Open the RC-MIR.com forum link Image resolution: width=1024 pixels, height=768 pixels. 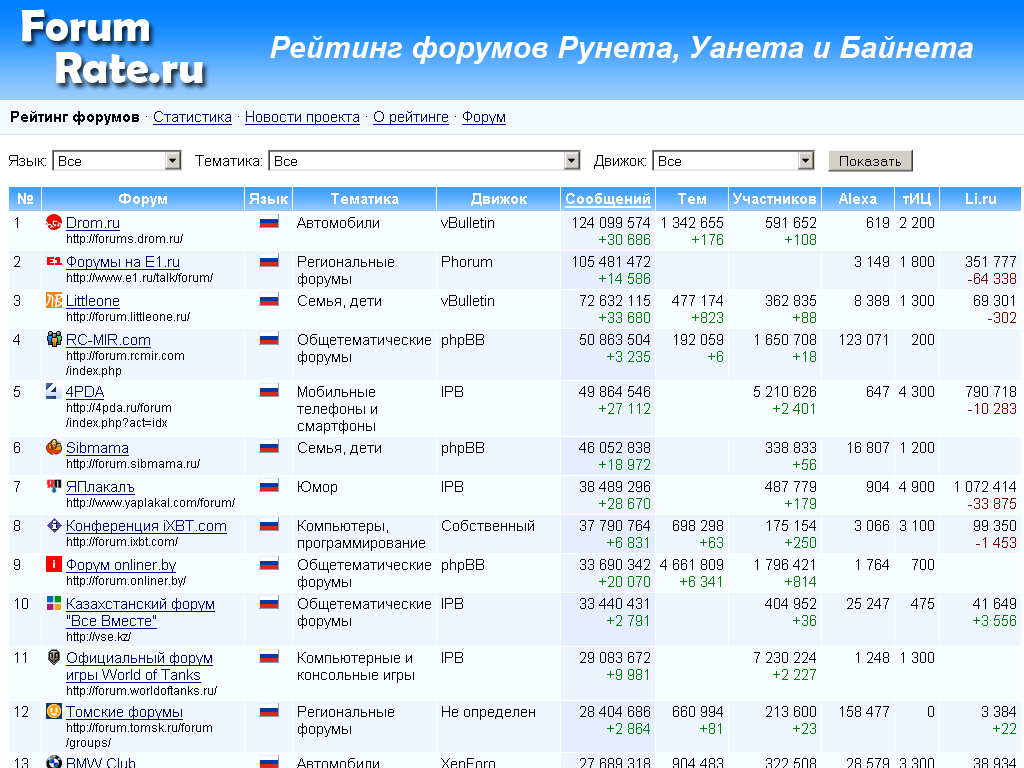(x=108, y=340)
